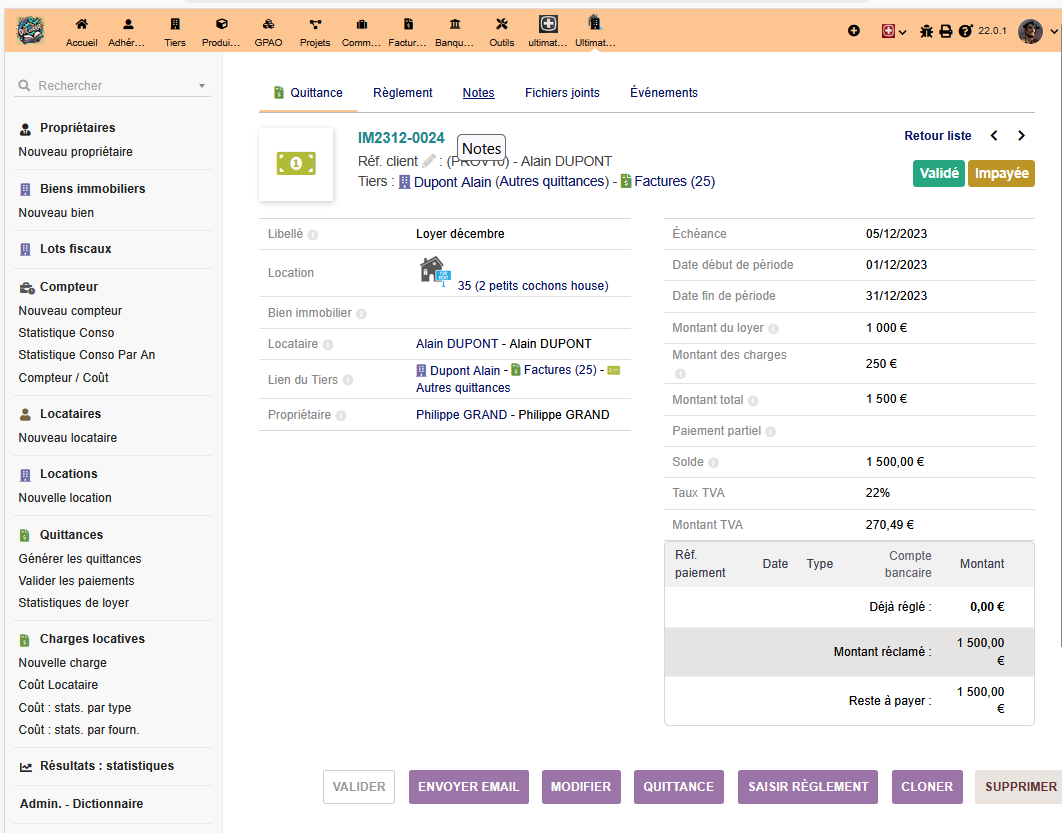The width and height of the screenshot is (1062, 833).
Task: Click Statistique Conso Par An
Action: point(87,355)
